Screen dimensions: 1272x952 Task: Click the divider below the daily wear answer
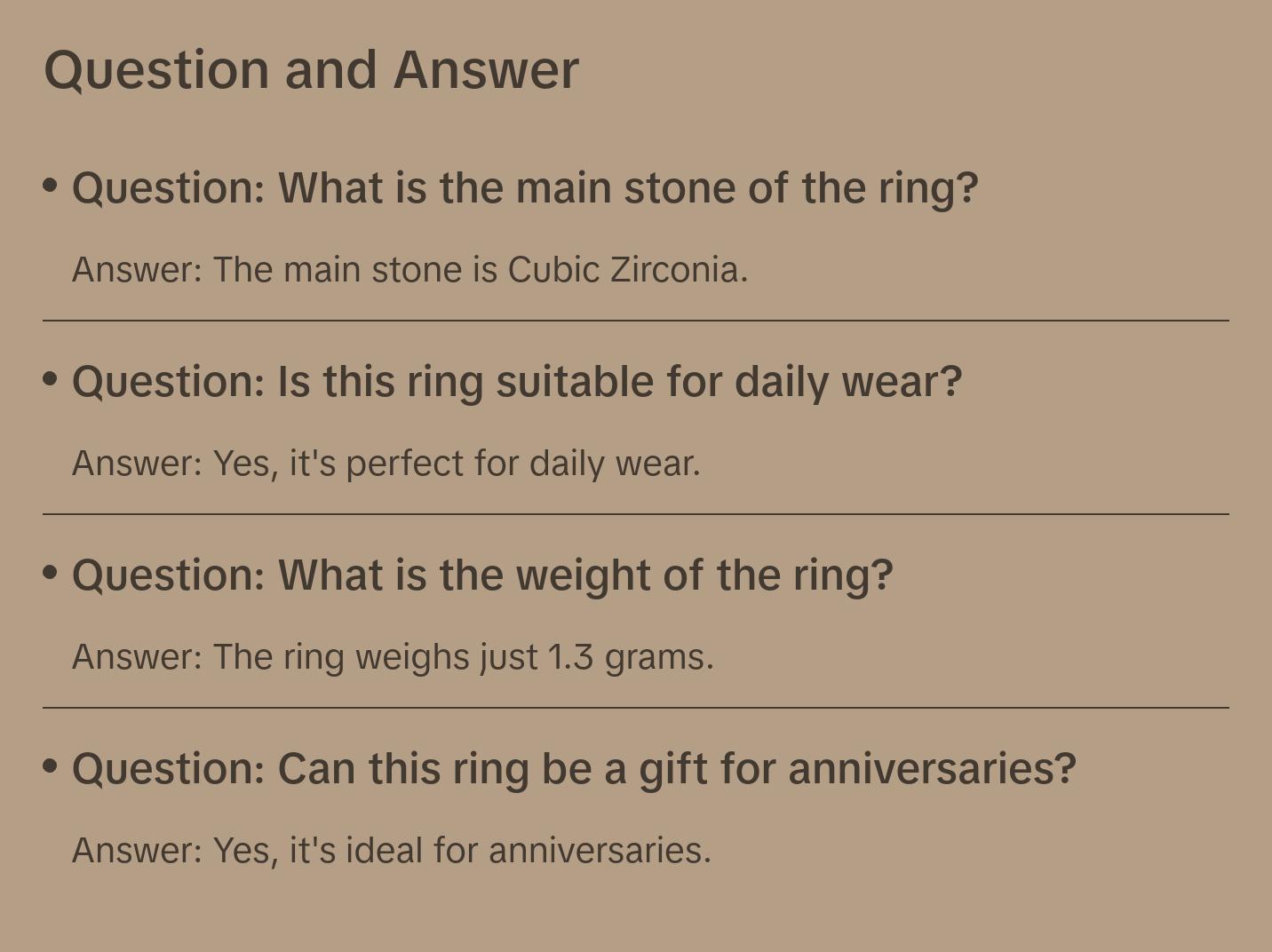pos(636,514)
